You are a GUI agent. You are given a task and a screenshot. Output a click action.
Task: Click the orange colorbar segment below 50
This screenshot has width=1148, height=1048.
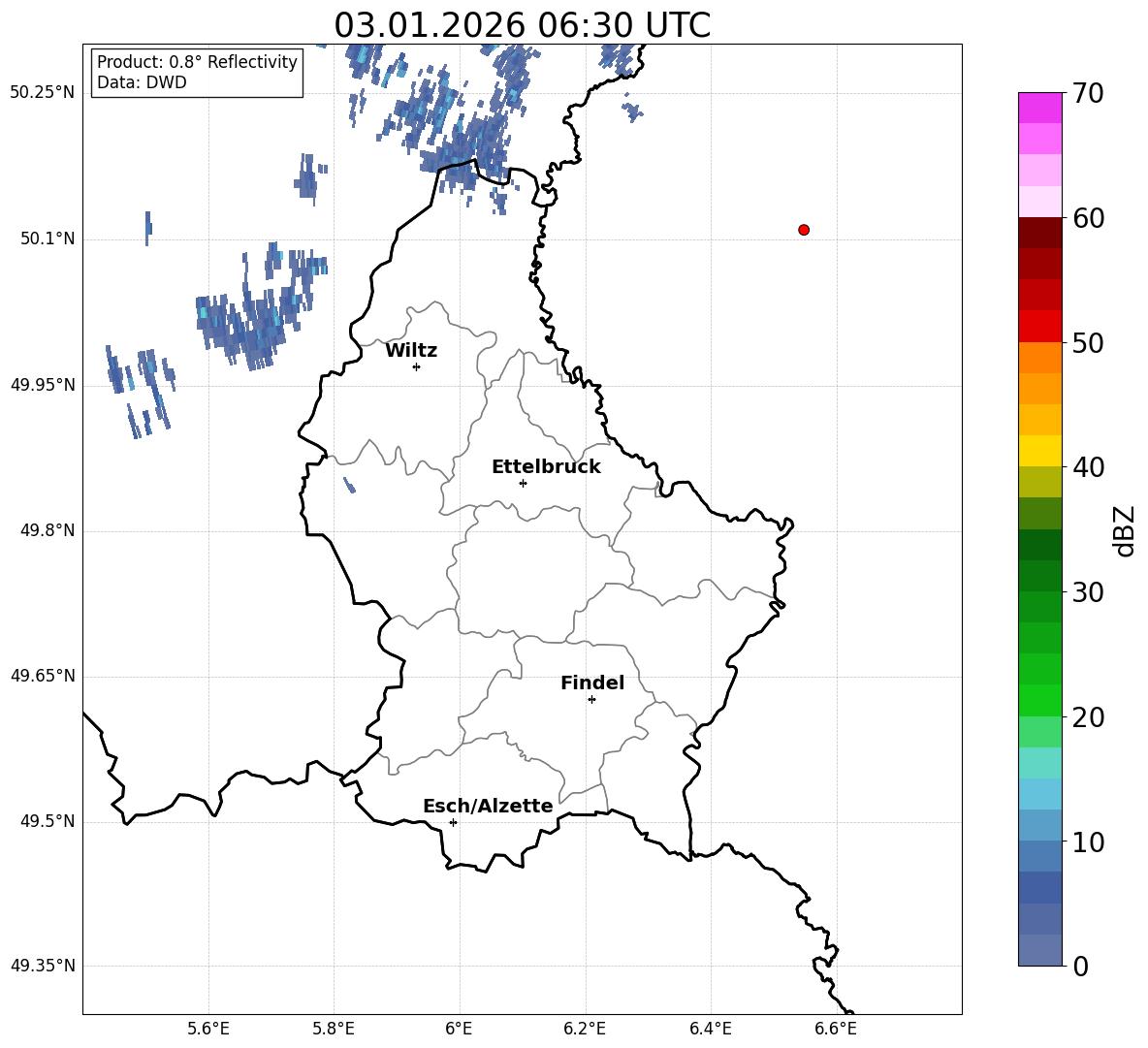(x=1039, y=358)
